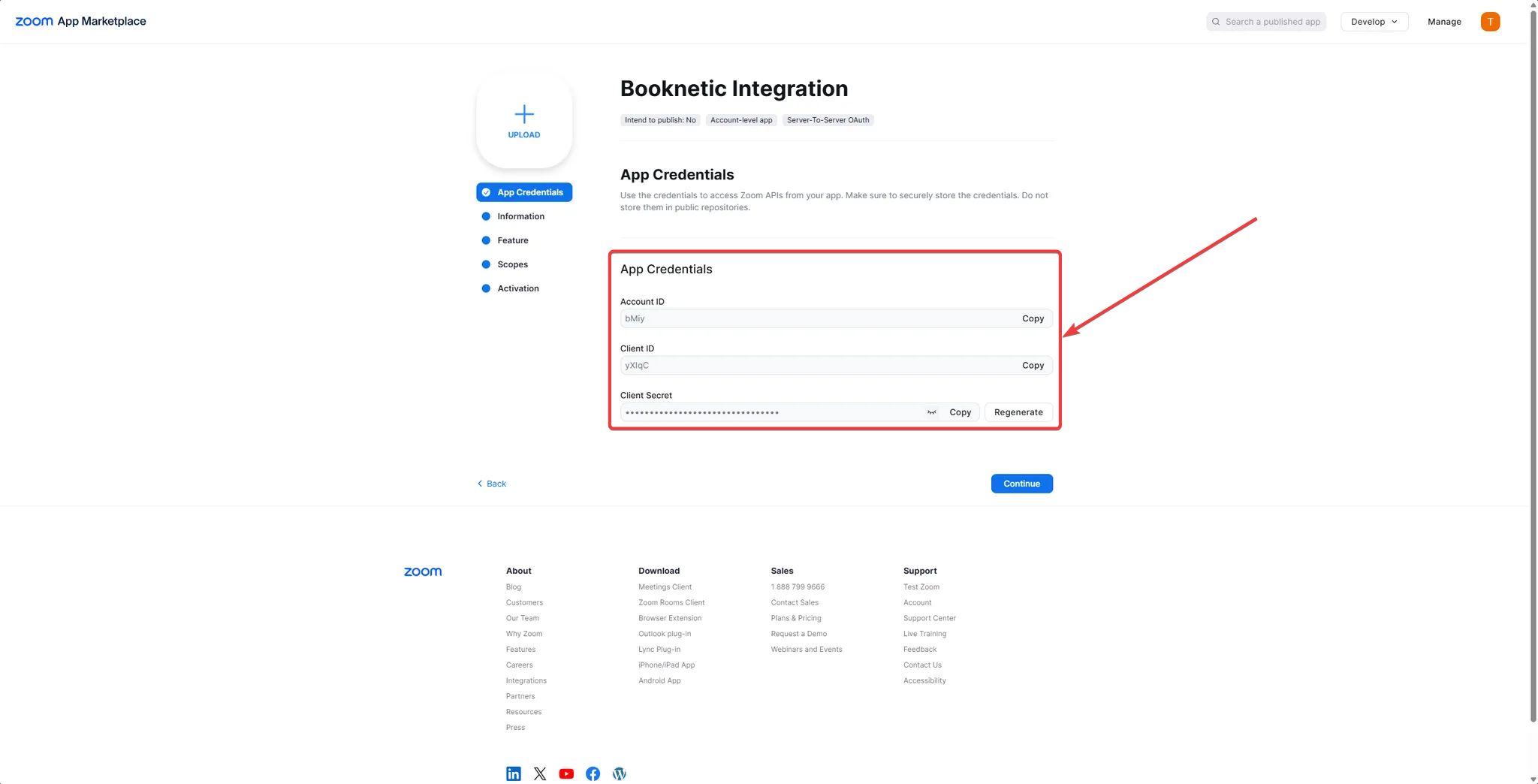Copy the Client Secret
Image resolution: width=1538 pixels, height=784 pixels.
coord(960,412)
